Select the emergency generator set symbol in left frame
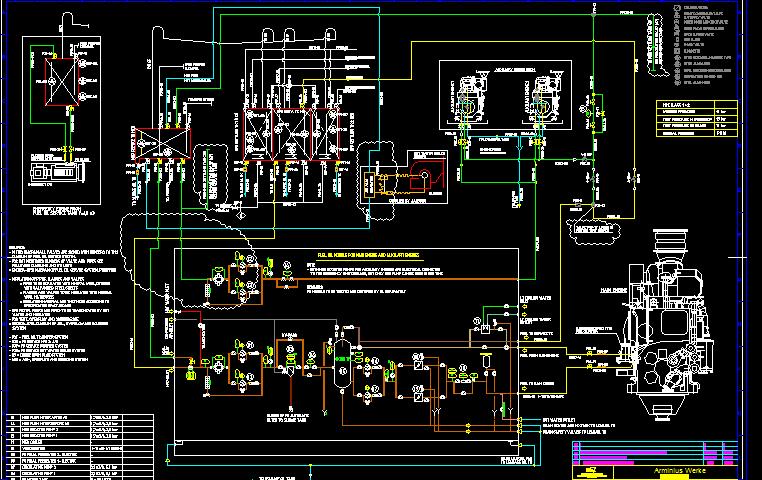Screen dimensions: 762x480 pyautogui.click(x=56, y=172)
